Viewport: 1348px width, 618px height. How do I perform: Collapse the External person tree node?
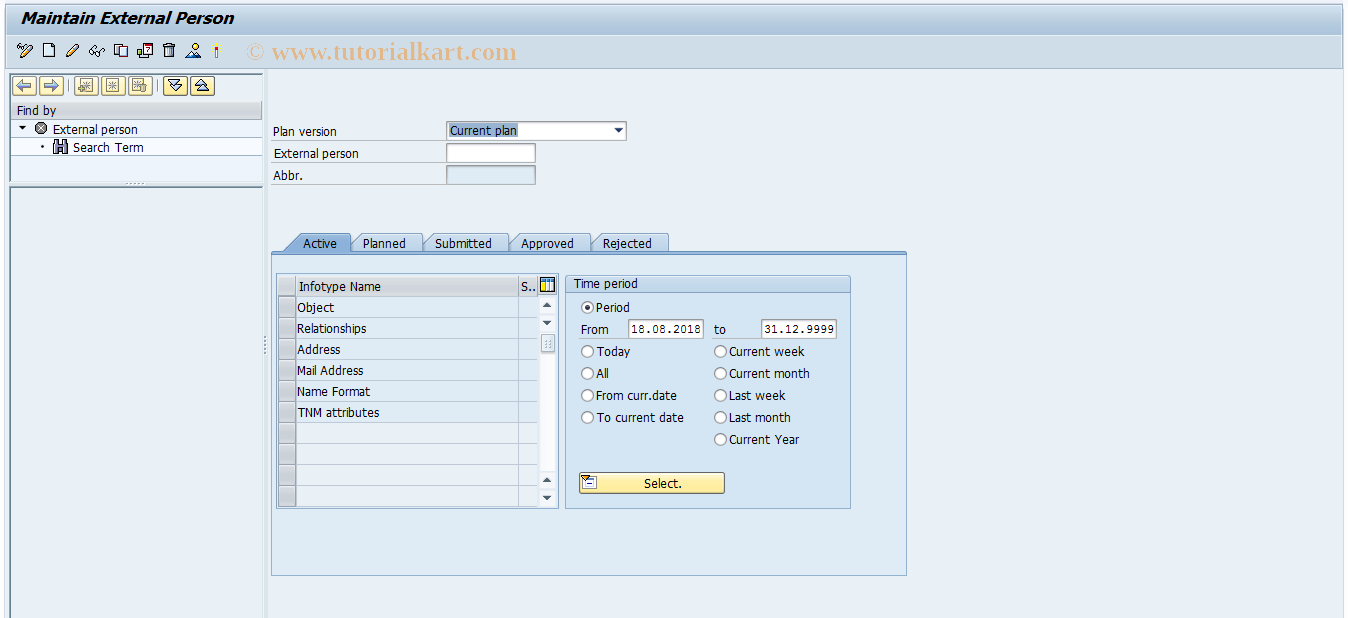click(x=23, y=128)
